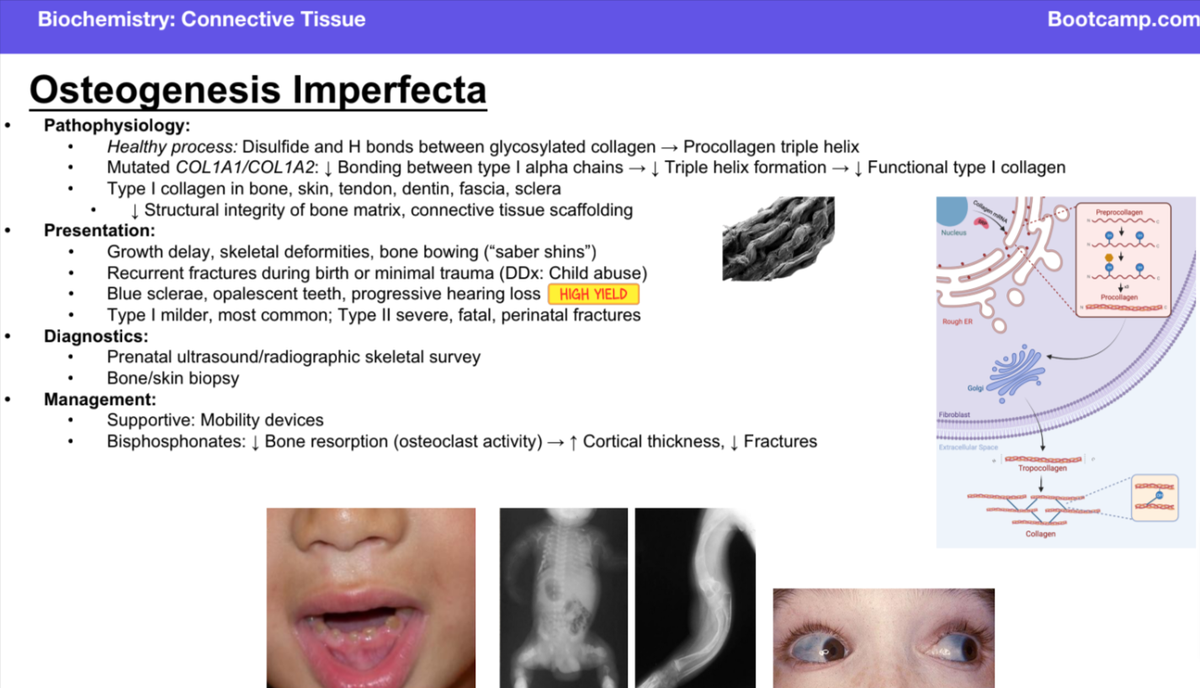
Task: Click the "Rough ER" diagram label
Action: point(957,322)
